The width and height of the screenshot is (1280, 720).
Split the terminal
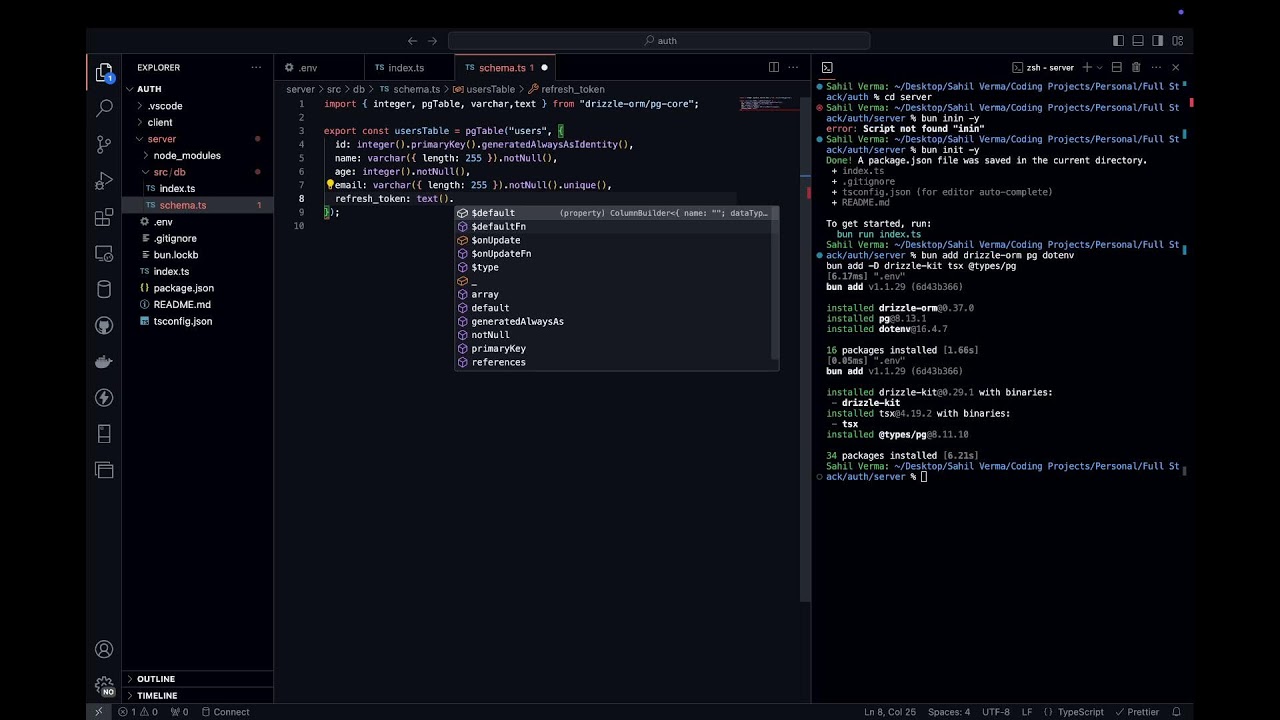1117,68
